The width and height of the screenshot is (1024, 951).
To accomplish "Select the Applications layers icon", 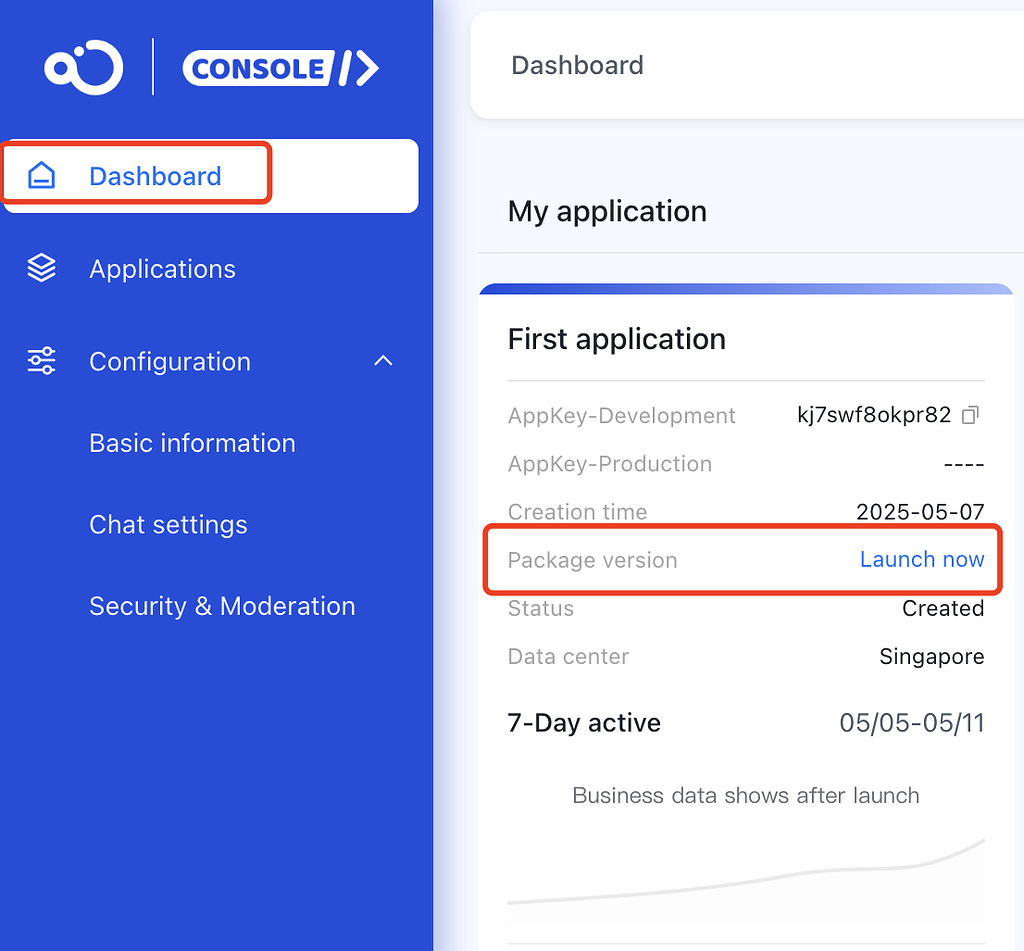I will point(41,267).
